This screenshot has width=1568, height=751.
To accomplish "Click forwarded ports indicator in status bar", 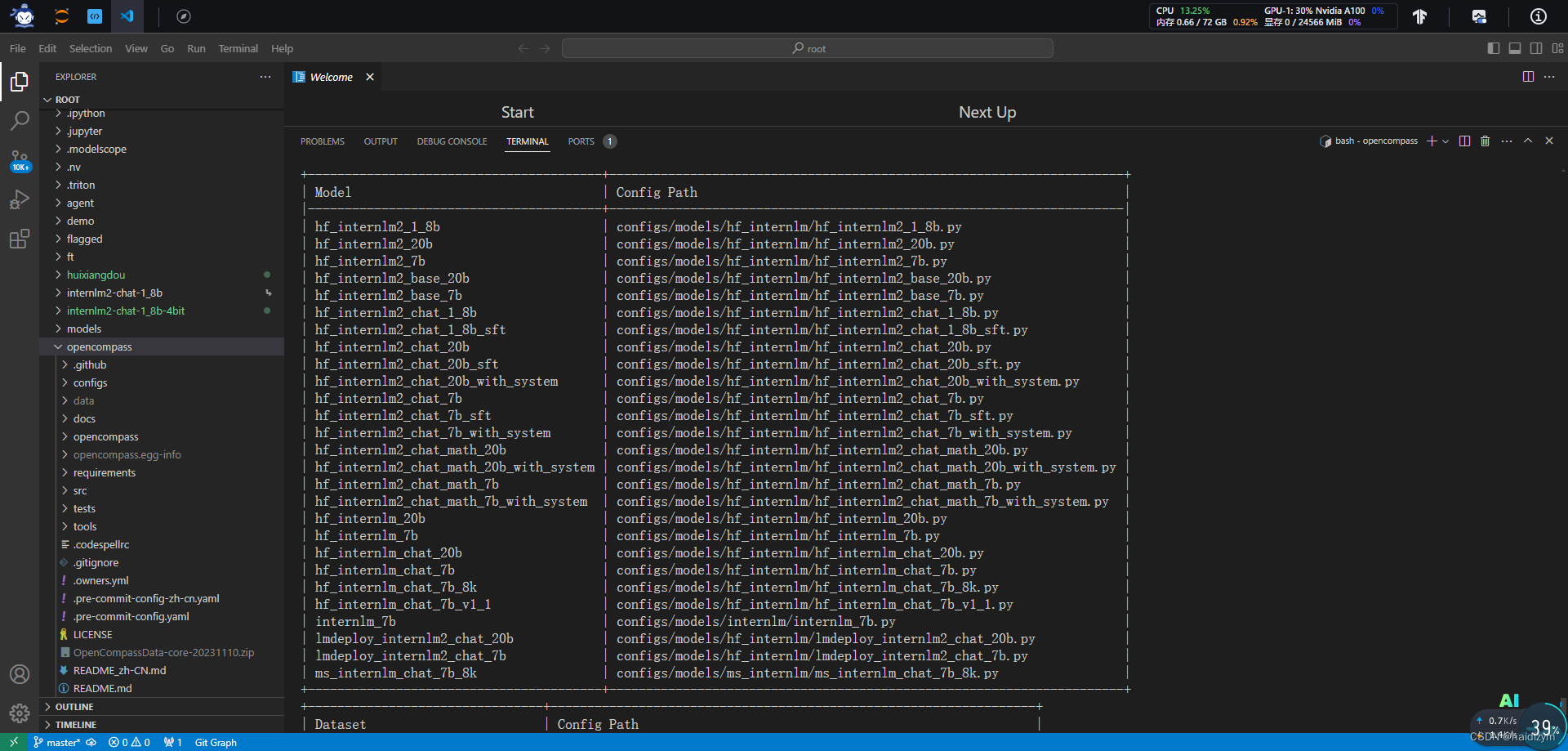I will click(173, 742).
